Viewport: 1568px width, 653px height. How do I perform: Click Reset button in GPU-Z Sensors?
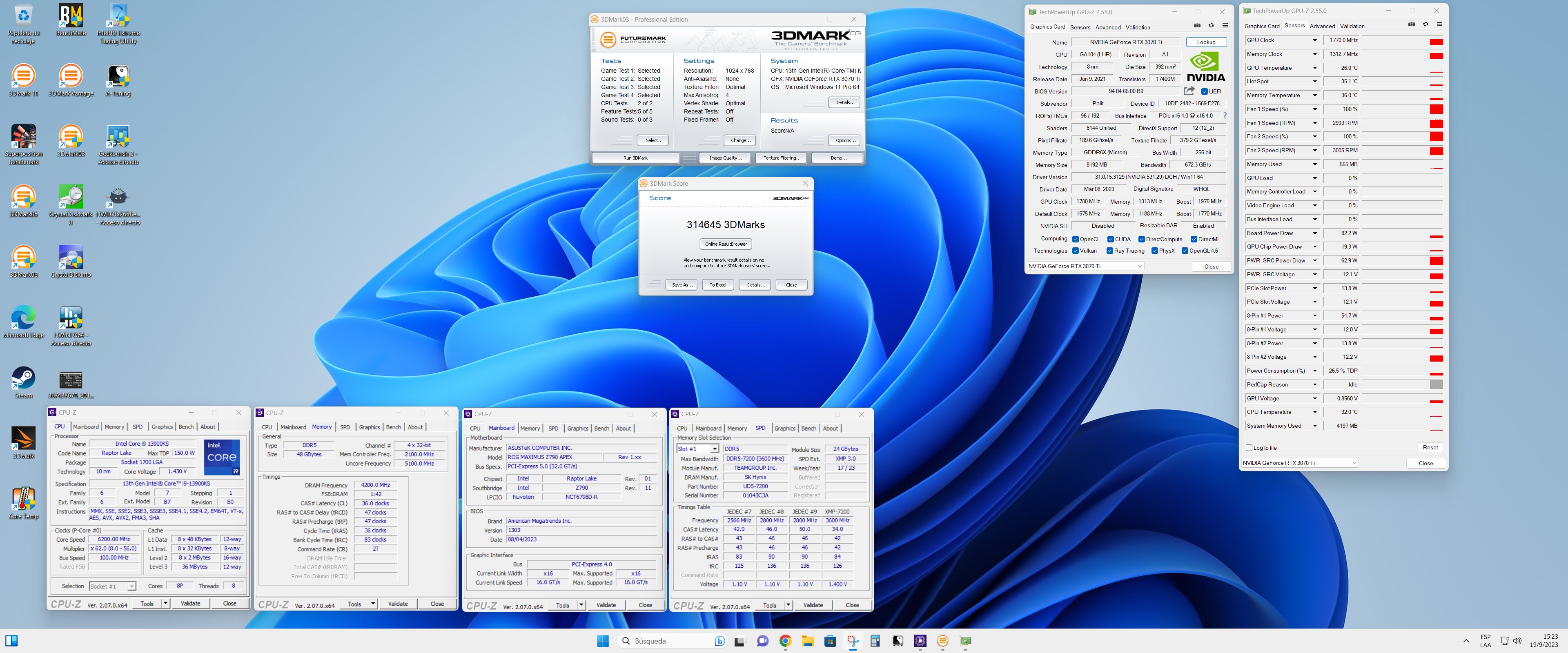(x=1430, y=447)
